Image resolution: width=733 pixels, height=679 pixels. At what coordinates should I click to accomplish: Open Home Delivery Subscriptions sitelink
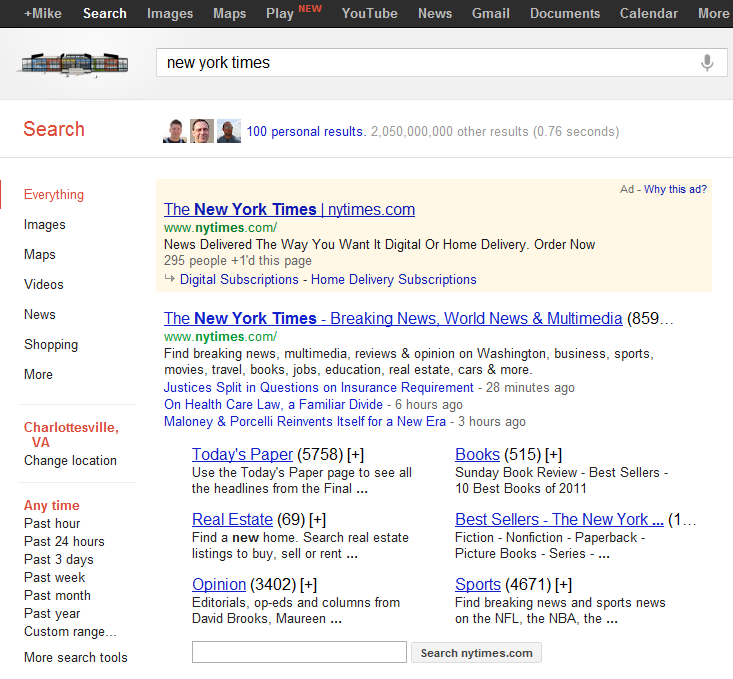pos(394,279)
